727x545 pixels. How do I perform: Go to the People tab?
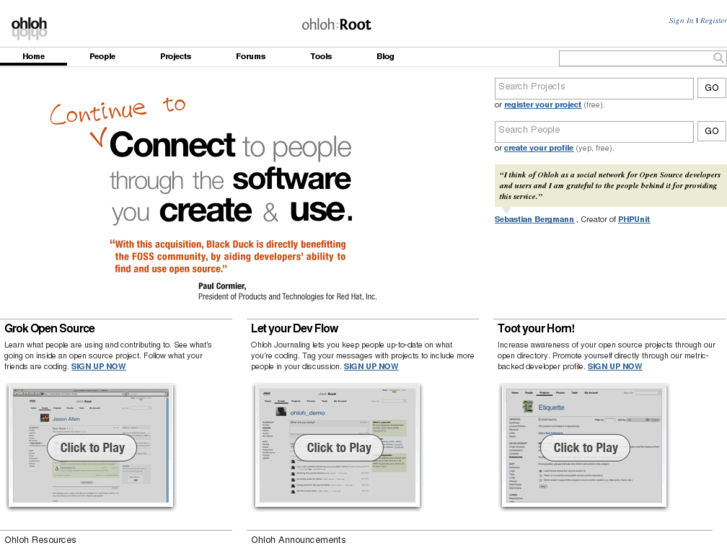102,56
